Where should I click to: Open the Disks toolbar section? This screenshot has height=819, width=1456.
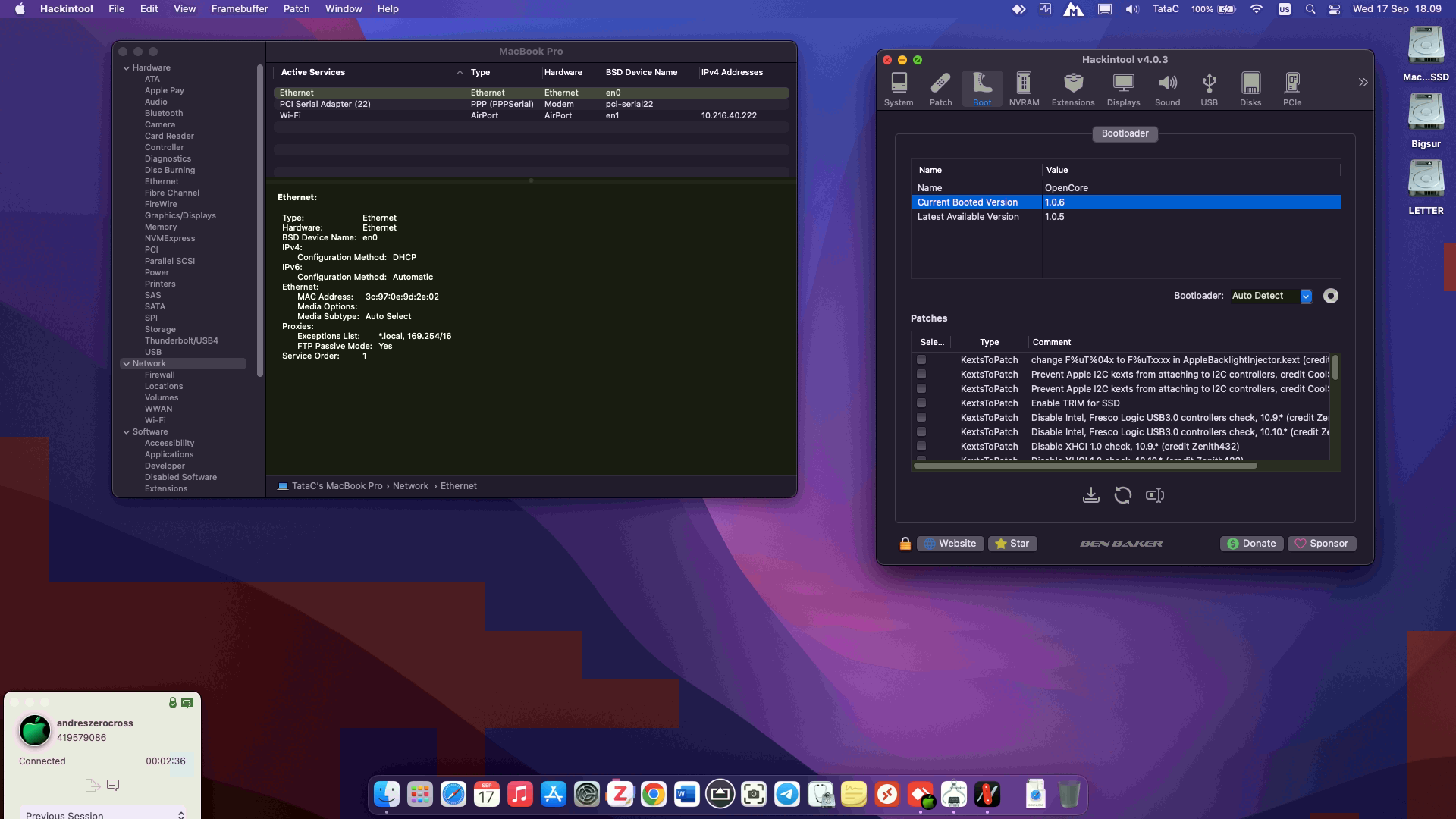[1250, 89]
